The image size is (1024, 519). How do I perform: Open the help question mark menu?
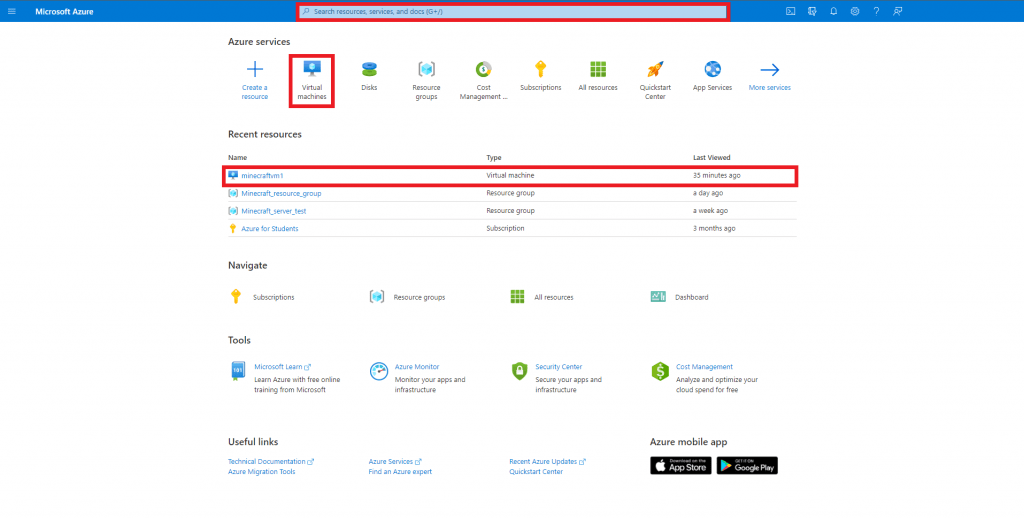pyautogui.click(x=876, y=11)
